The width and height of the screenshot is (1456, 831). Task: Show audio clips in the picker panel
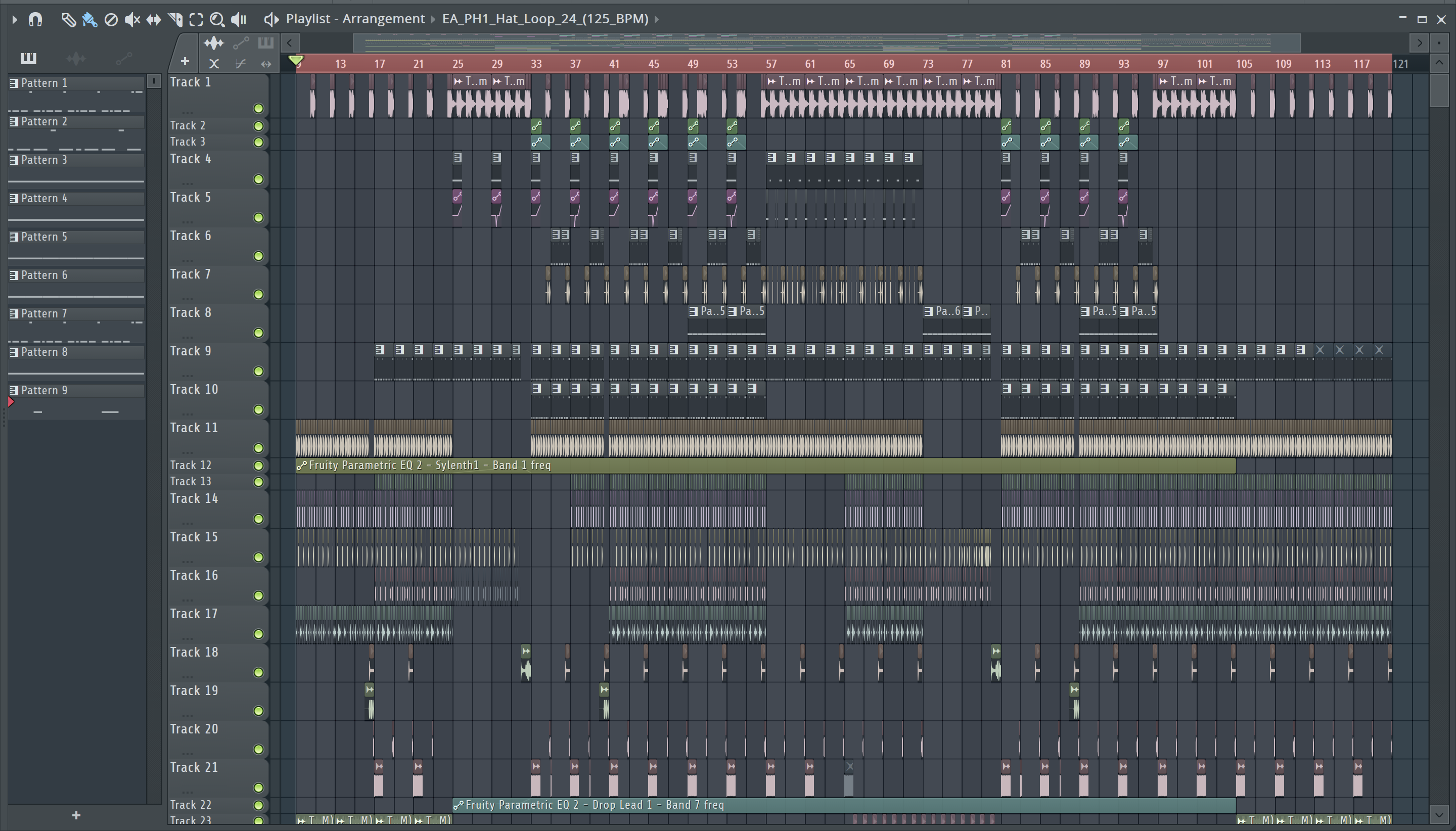(76, 58)
